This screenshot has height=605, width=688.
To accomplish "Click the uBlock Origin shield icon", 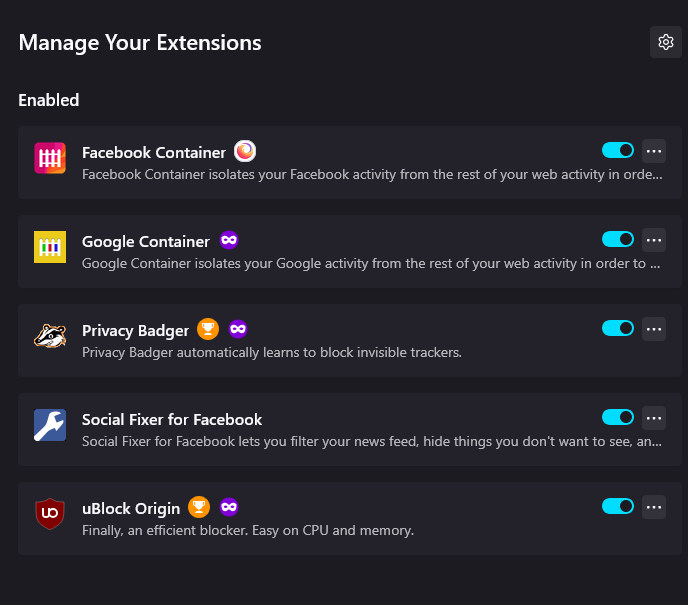I will [x=50, y=514].
